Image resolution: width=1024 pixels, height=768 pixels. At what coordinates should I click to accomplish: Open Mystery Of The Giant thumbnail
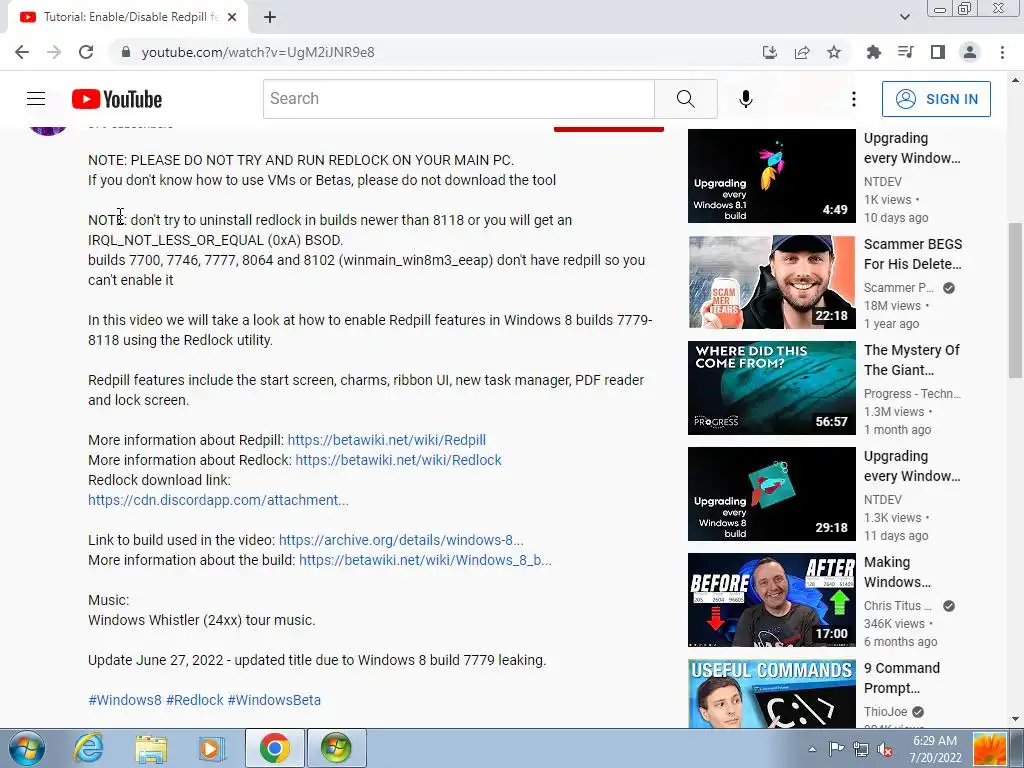(771, 388)
